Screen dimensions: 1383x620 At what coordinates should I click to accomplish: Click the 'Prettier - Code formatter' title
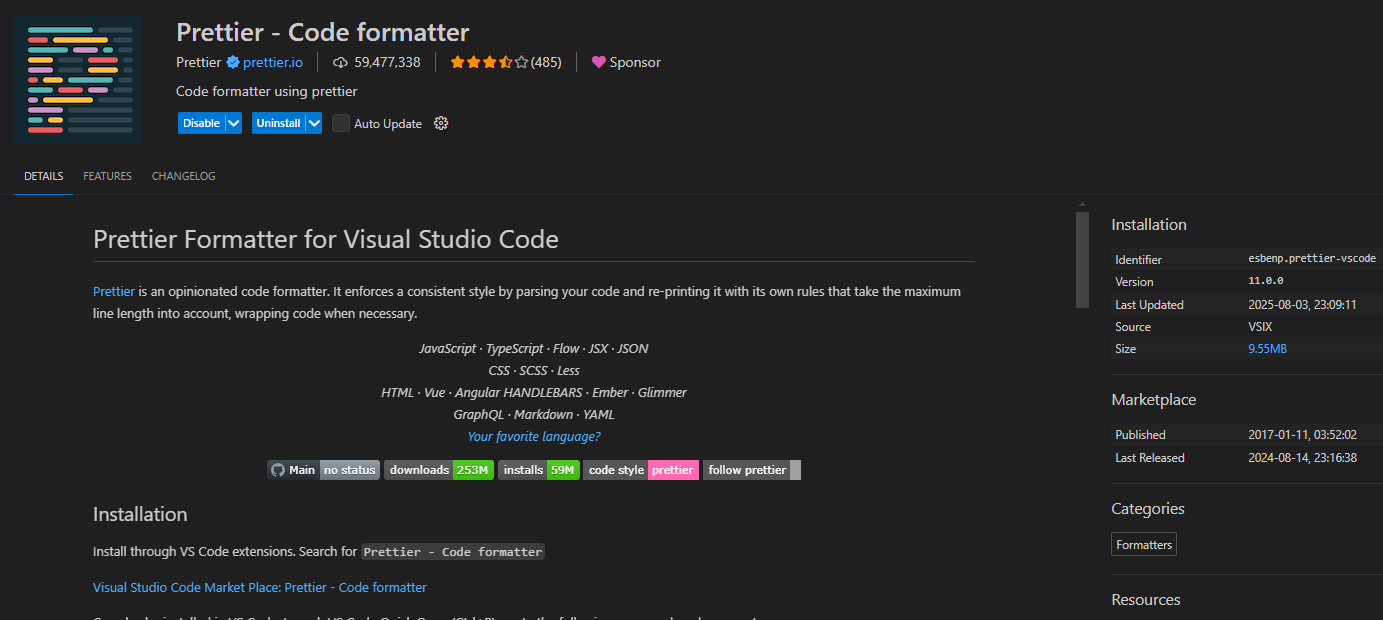tap(323, 32)
